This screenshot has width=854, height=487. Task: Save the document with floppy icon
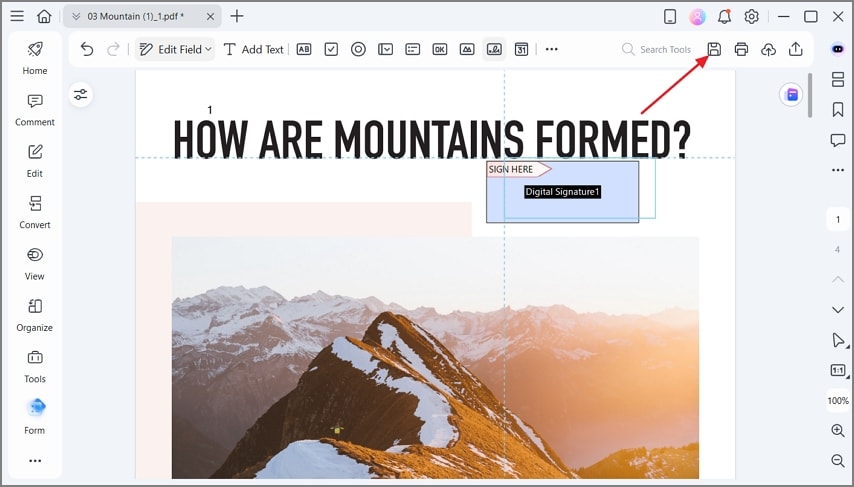point(714,49)
